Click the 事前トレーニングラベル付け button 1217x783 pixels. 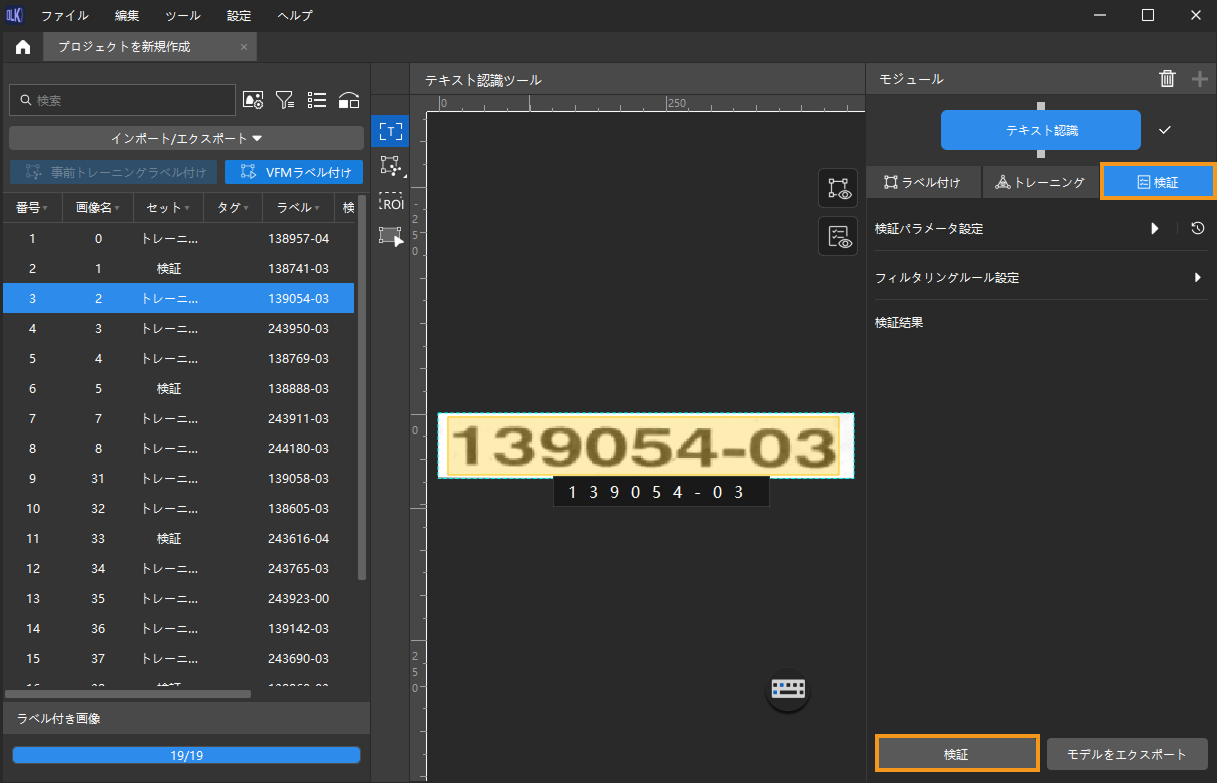[x=114, y=172]
